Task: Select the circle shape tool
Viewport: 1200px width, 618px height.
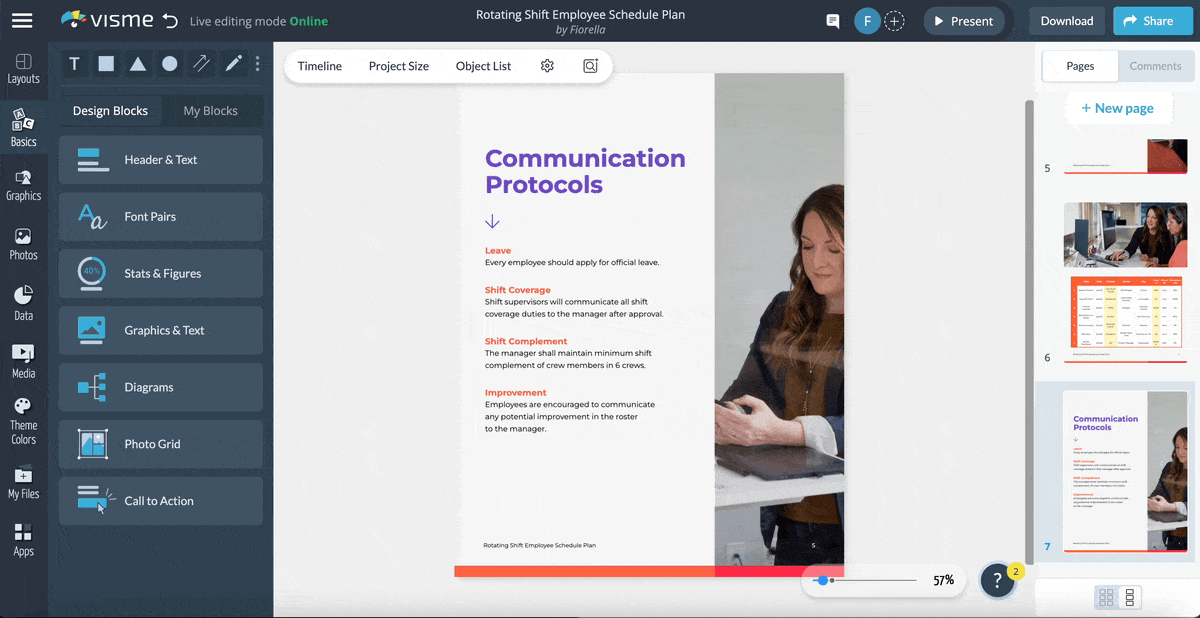Action: (x=170, y=63)
